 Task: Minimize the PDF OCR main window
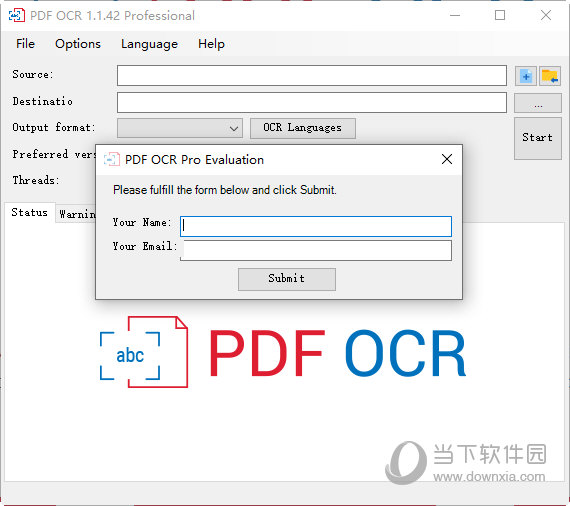click(x=455, y=15)
